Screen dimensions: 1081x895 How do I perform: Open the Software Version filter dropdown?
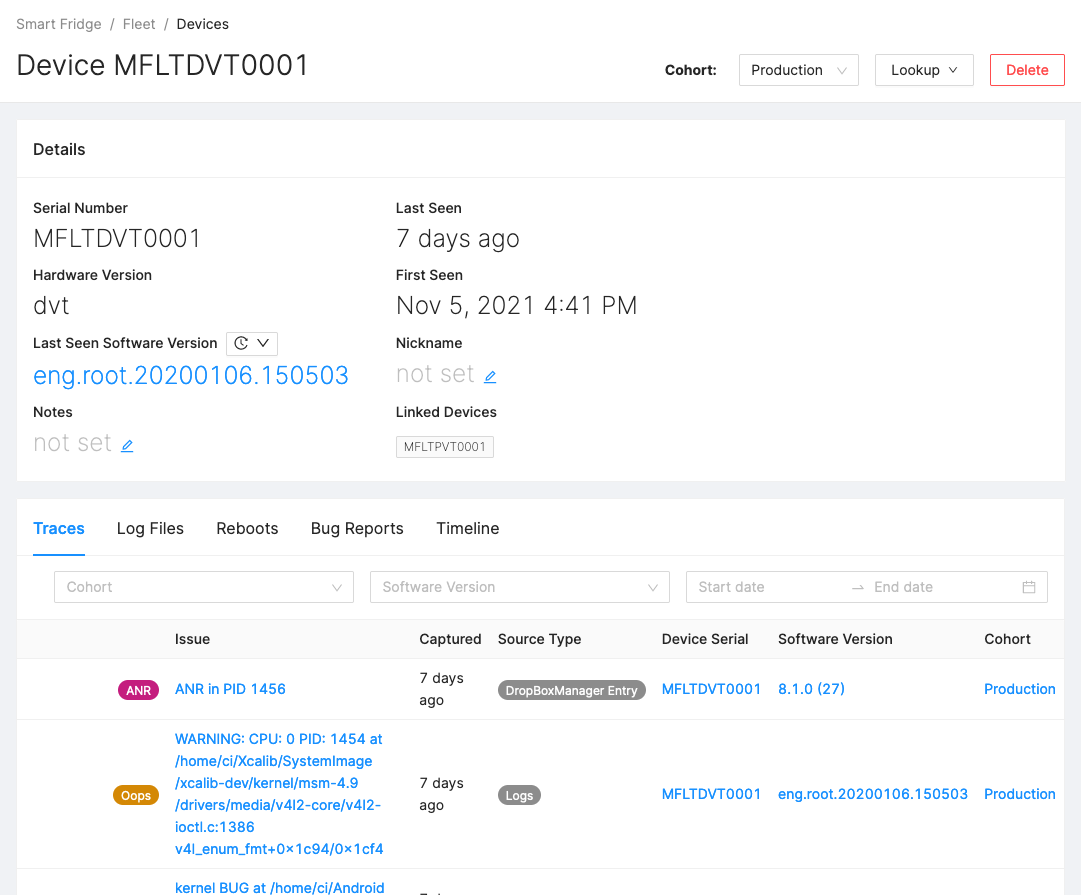pos(519,587)
